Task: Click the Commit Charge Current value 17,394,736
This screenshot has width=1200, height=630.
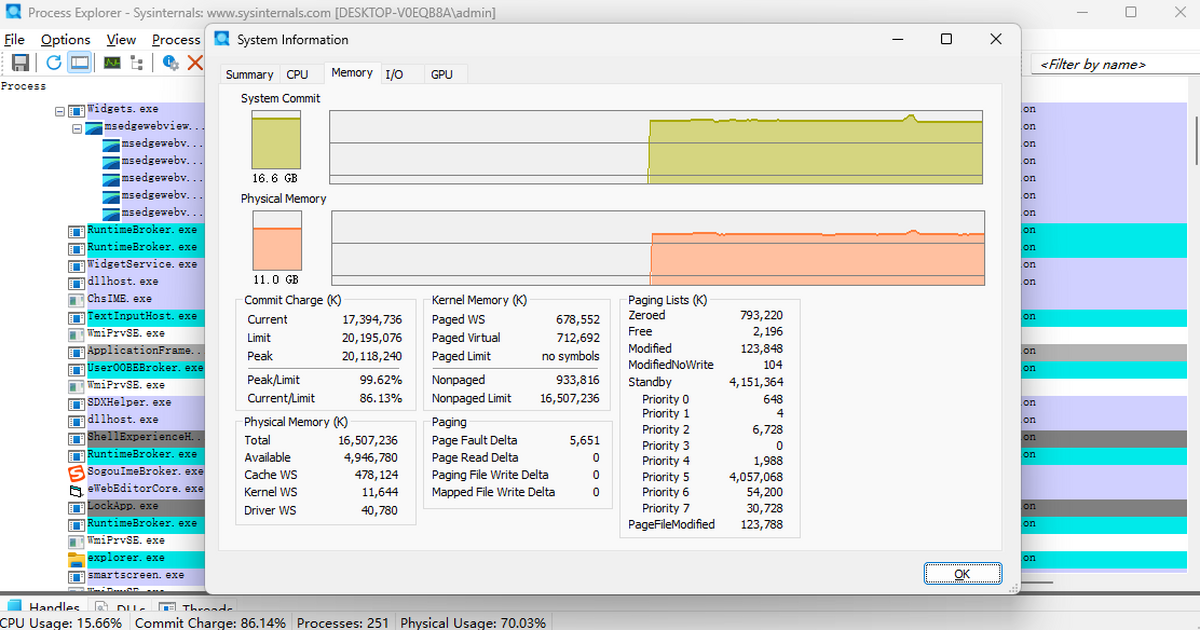Action: (372, 320)
